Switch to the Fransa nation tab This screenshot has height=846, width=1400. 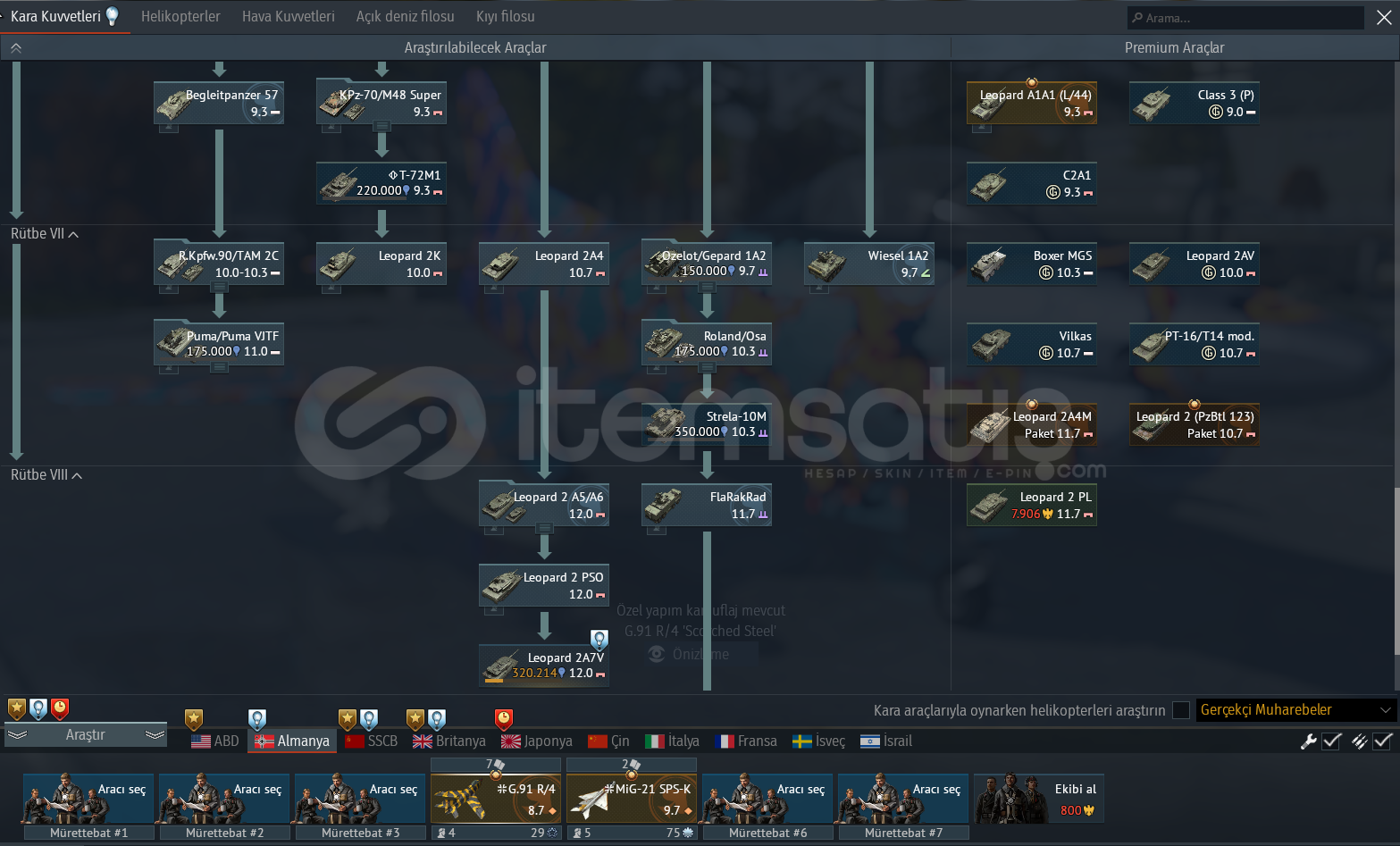click(746, 741)
